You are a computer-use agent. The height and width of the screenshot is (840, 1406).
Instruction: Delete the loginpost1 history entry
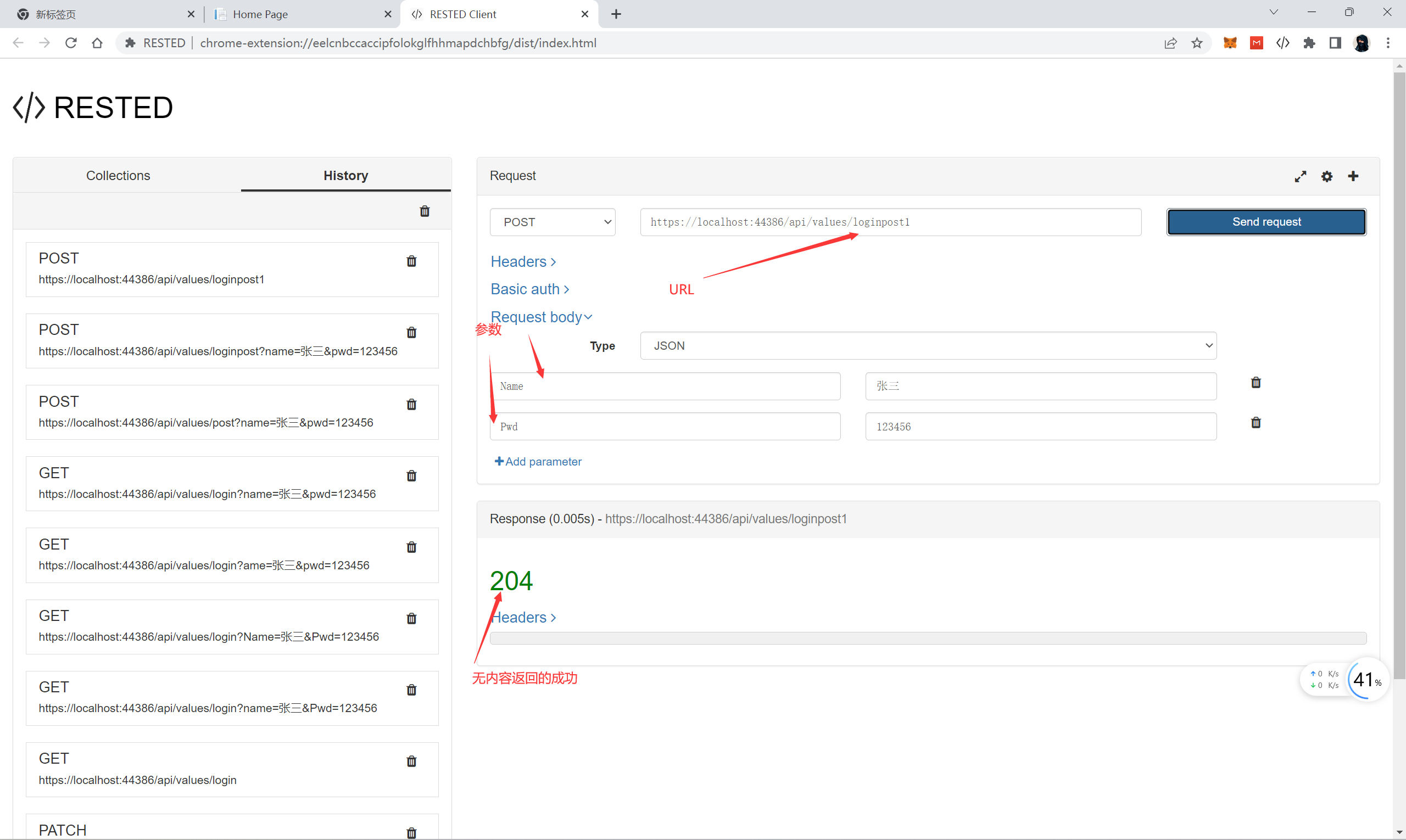coord(412,261)
